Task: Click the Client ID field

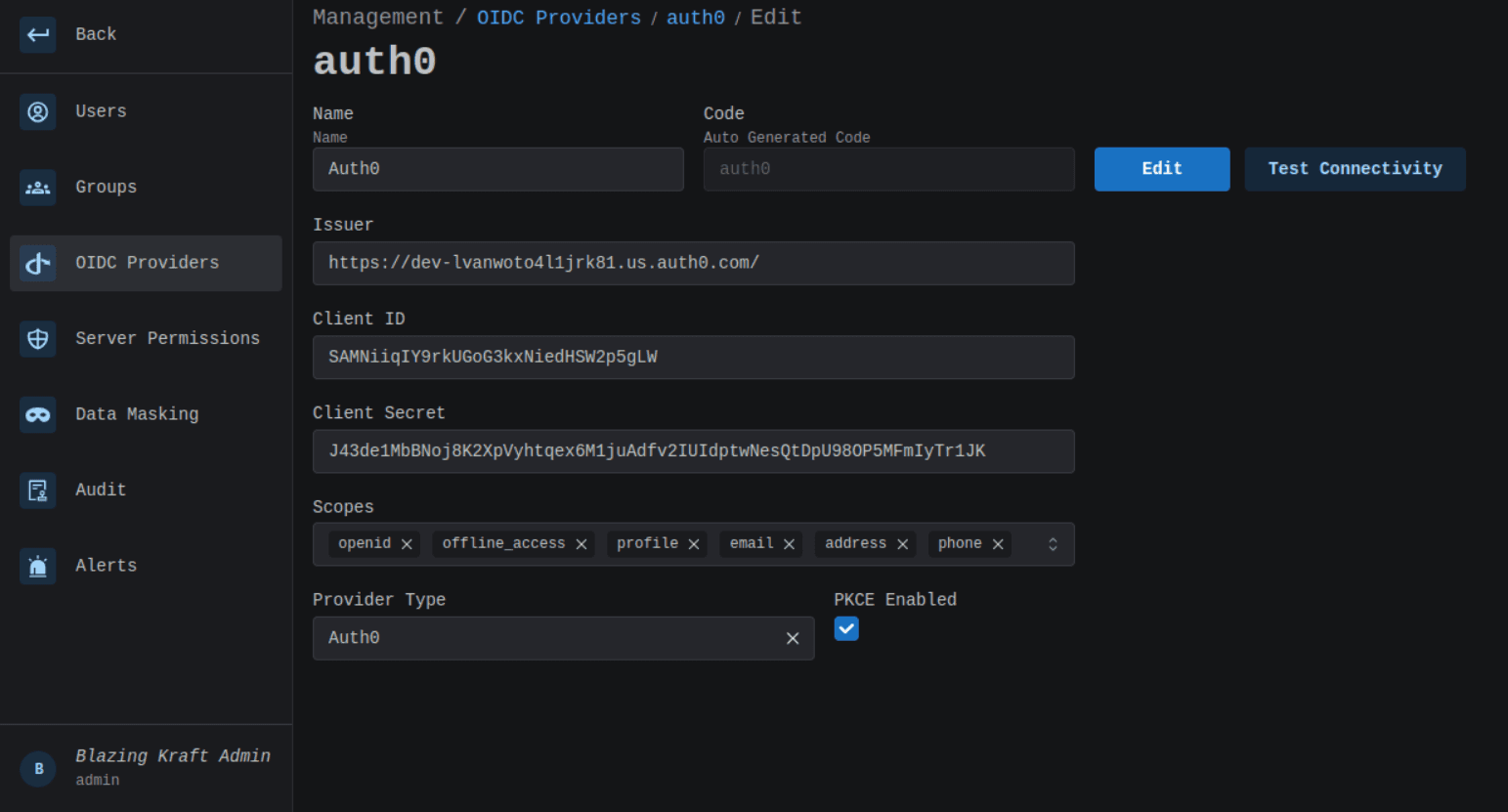Action: pyautogui.click(x=694, y=357)
